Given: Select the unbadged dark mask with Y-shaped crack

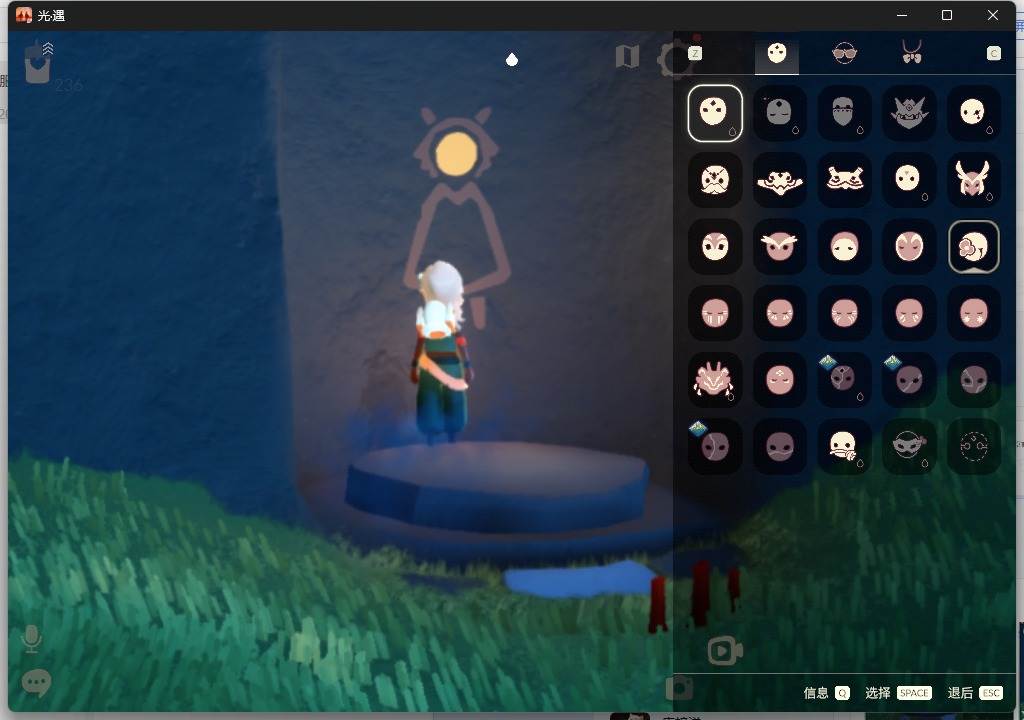Looking at the screenshot, I should tap(973, 380).
